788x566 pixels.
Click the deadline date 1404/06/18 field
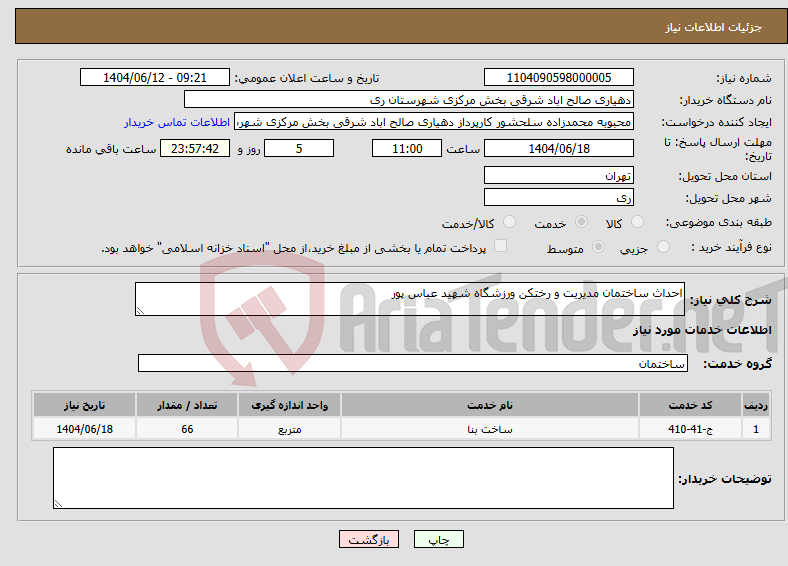coord(559,148)
